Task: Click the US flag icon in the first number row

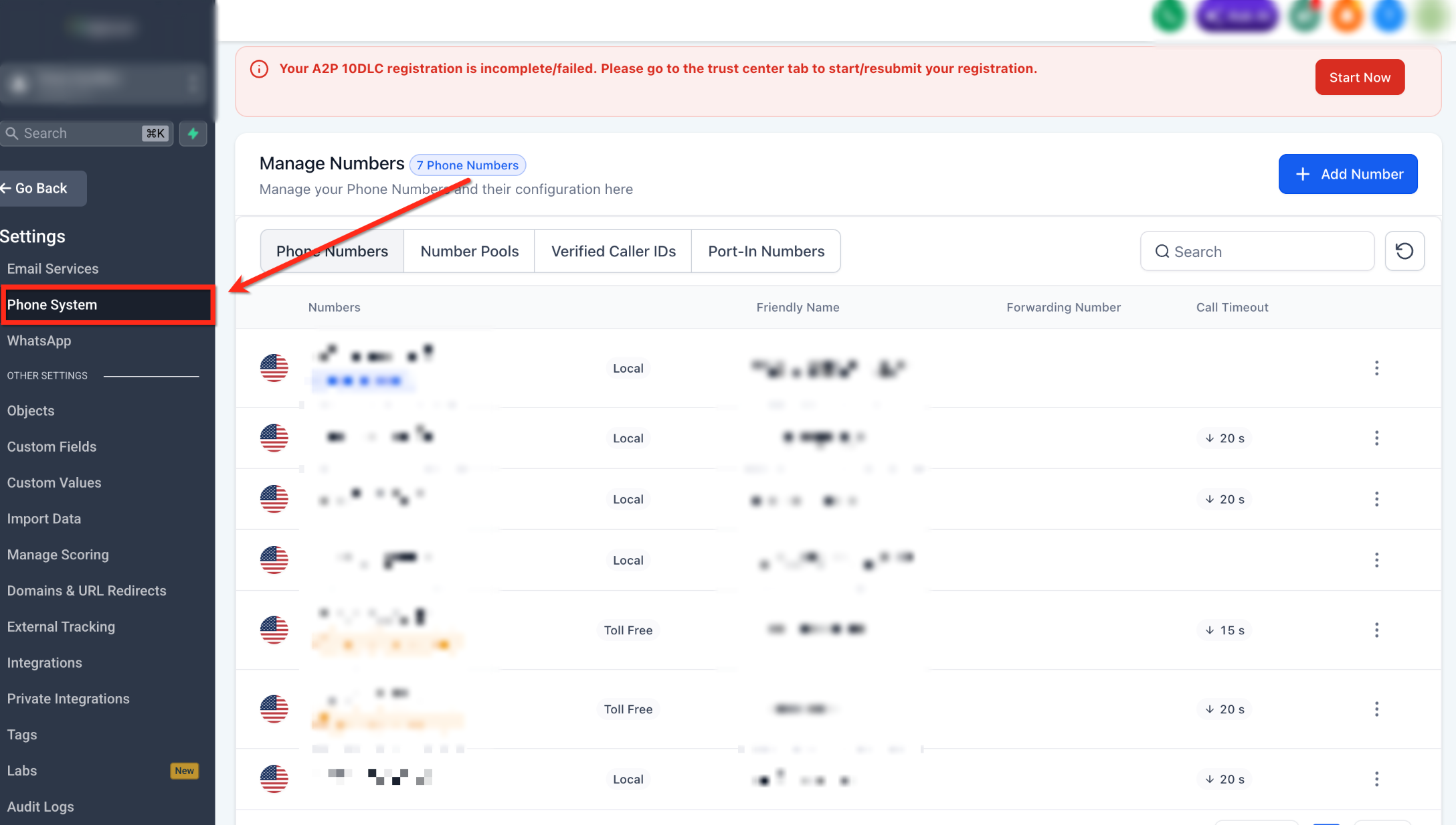Action: (x=274, y=368)
